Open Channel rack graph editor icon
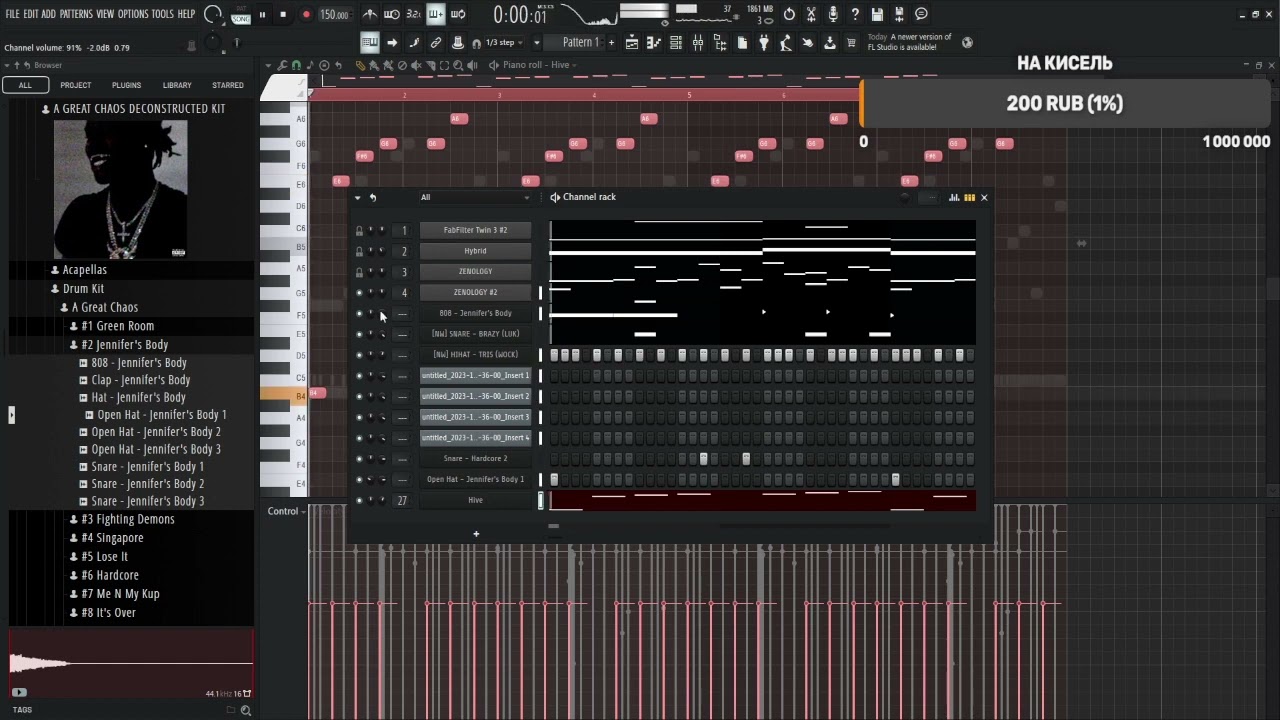This screenshot has height=720, width=1280. [954, 197]
